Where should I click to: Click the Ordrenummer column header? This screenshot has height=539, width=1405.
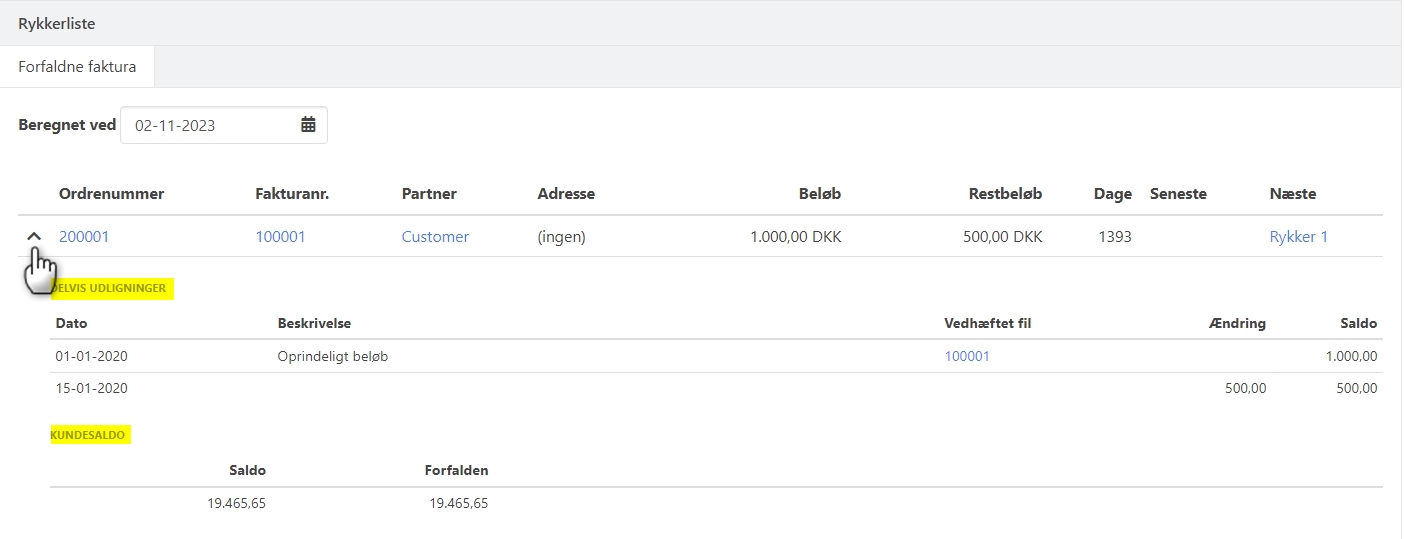click(111, 194)
